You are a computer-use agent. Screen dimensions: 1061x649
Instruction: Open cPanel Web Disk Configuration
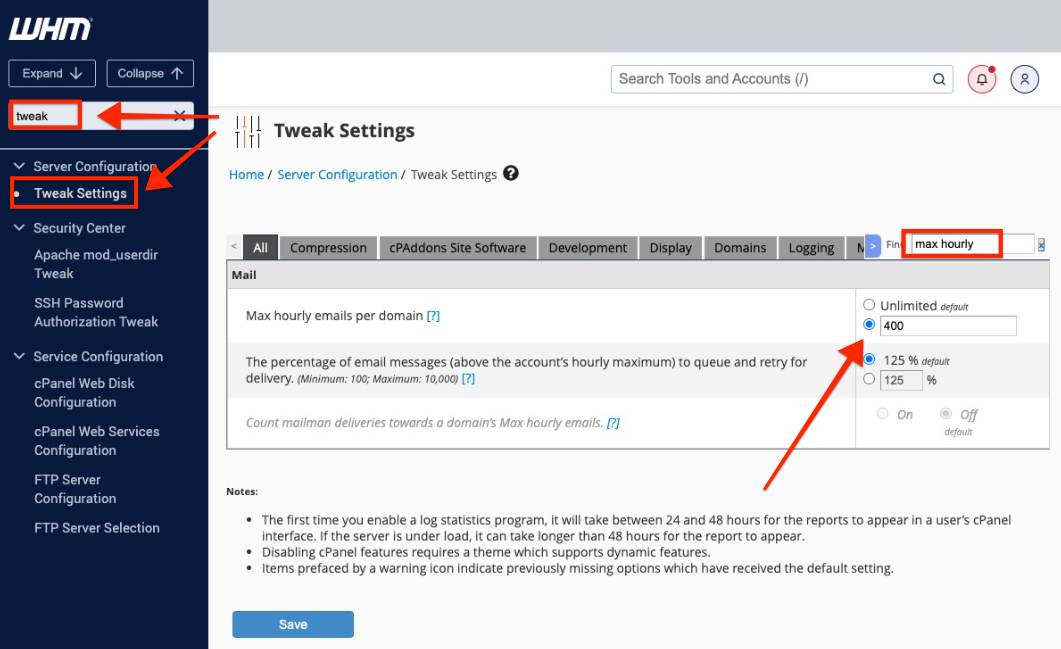pyautogui.click(x=85, y=393)
